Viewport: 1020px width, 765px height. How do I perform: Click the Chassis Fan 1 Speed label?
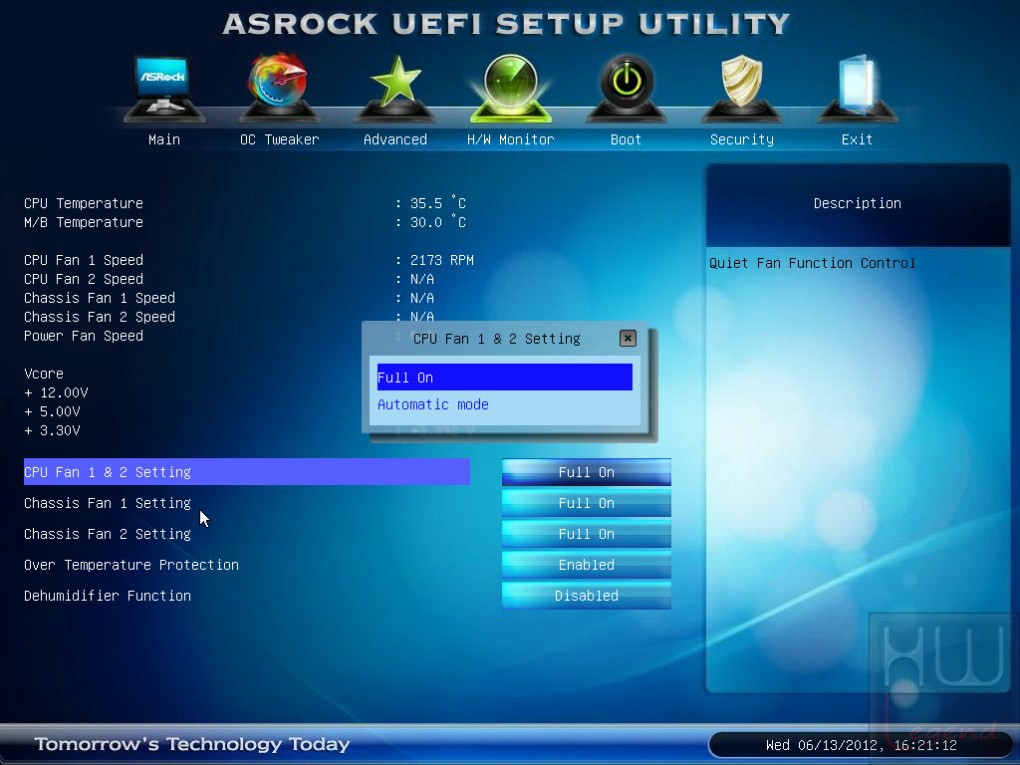click(100, 298)
